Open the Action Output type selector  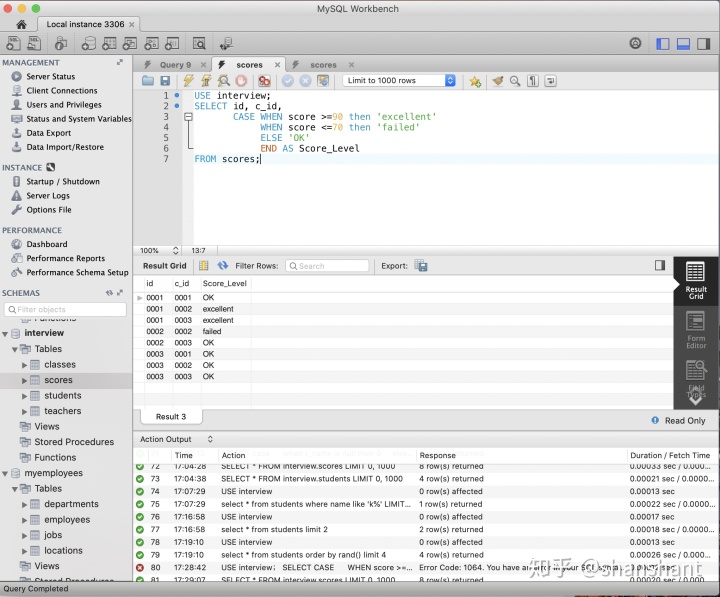[210, 439]
